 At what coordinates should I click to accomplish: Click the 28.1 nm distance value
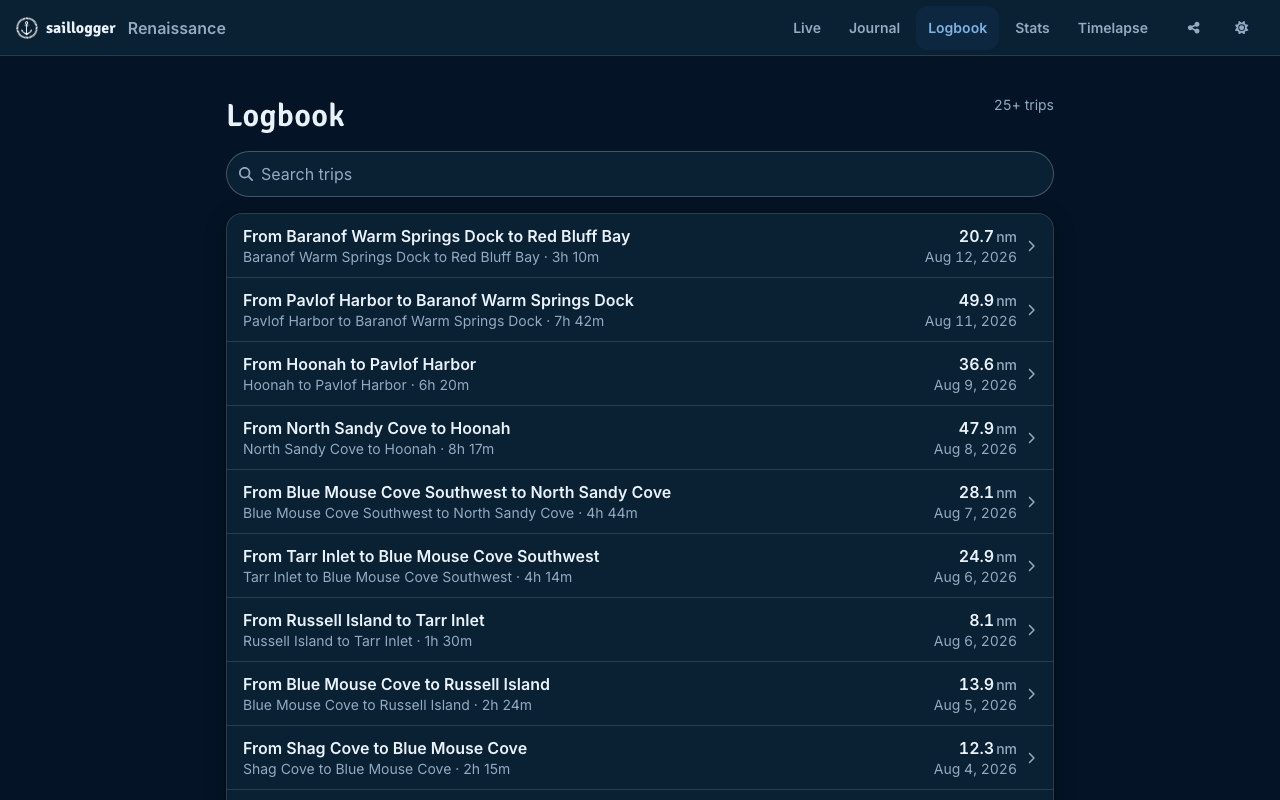point(987,492)
